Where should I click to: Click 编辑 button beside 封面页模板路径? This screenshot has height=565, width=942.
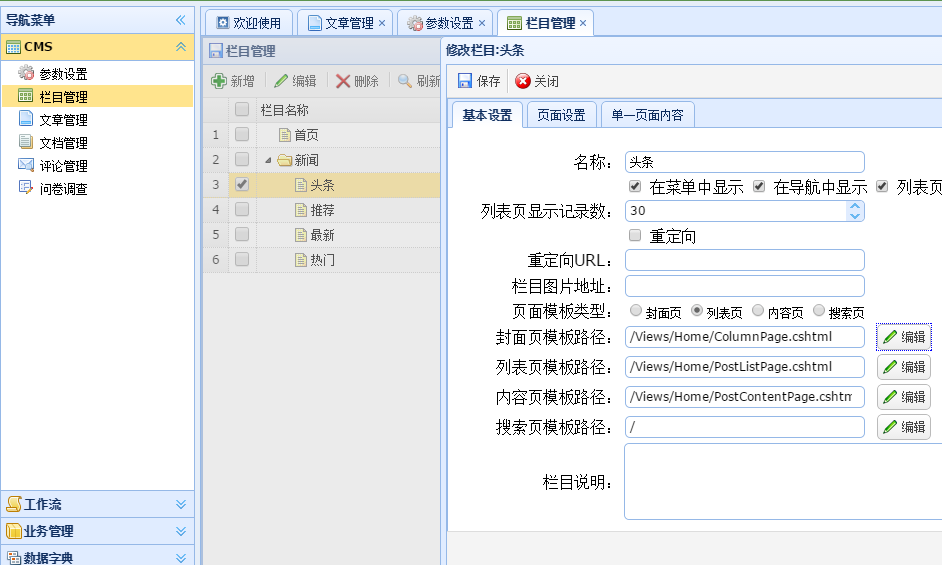click(904, 337)
